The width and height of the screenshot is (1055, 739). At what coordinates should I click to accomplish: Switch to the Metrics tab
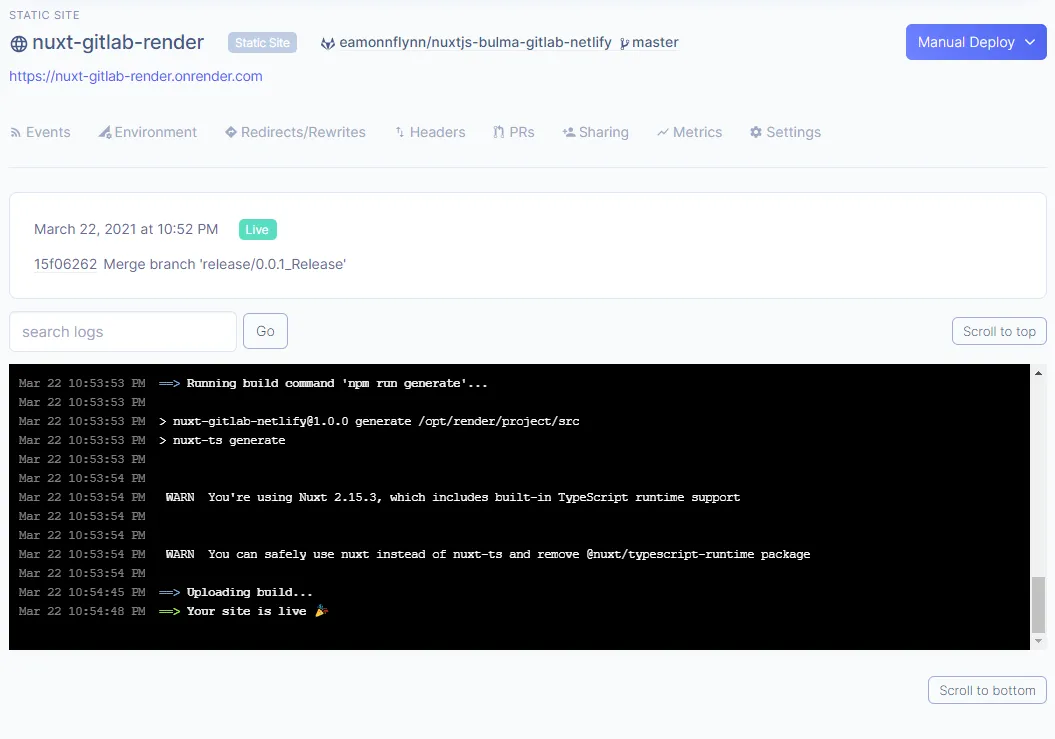(x=690, y=132)
